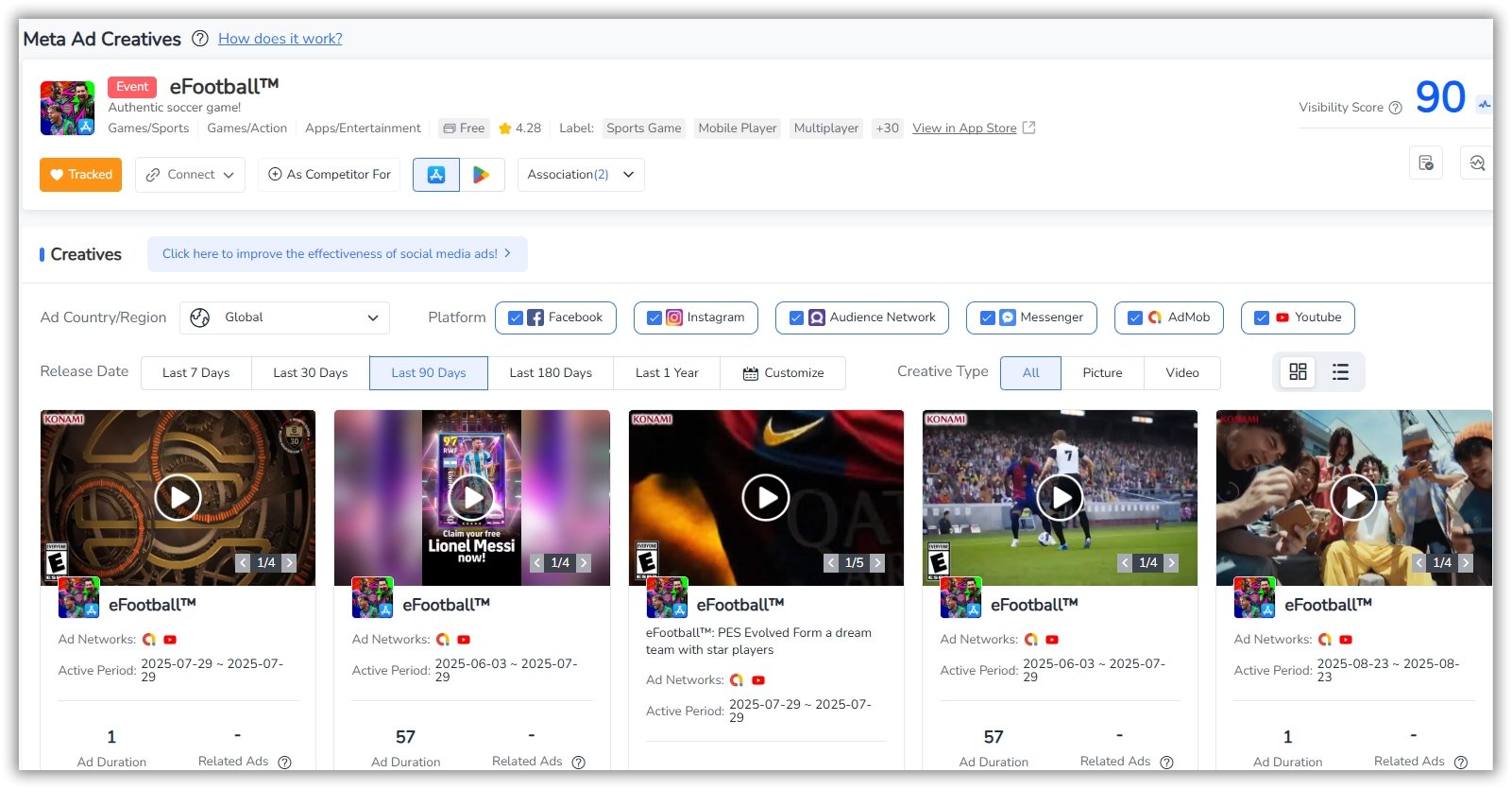The image size is (1512, 789).
Task: Click the Multiplayer label tag
Action: (x=826, y=129)
